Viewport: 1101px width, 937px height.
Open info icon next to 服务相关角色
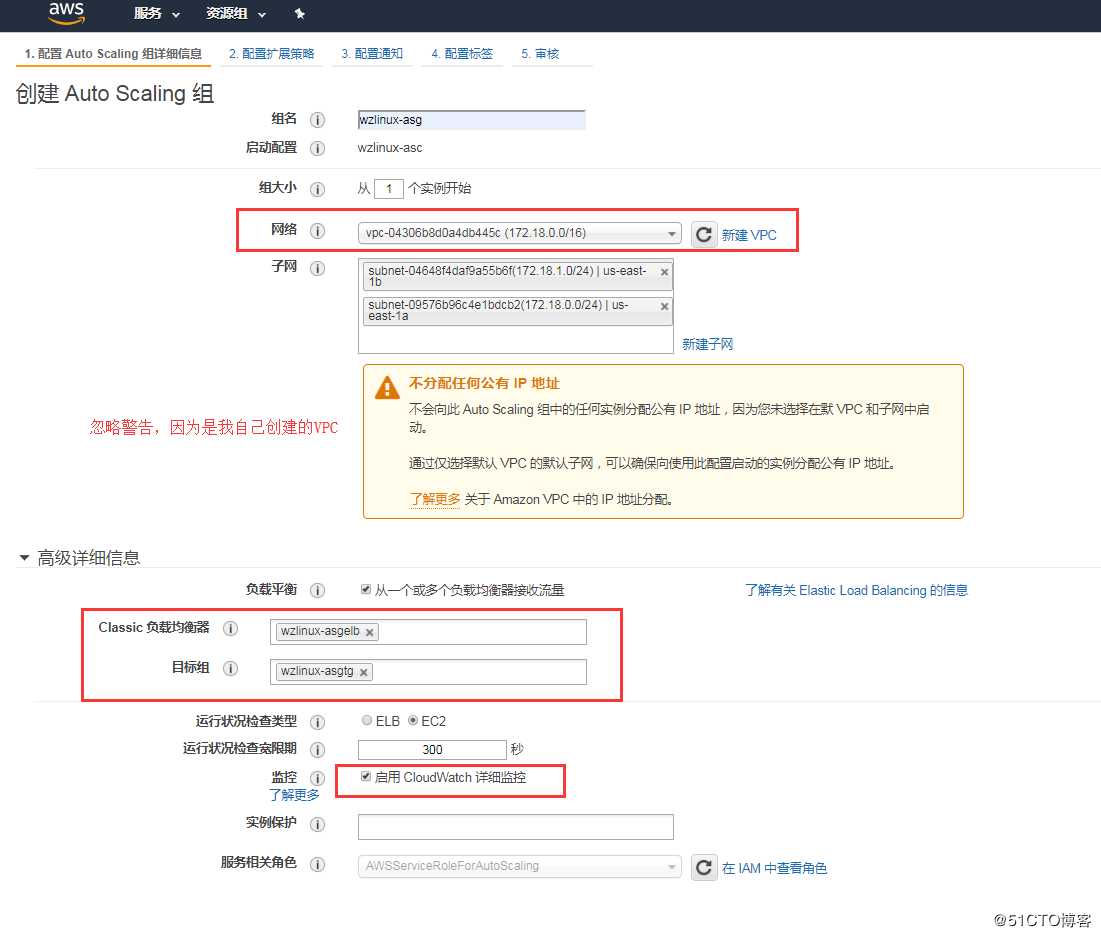317,864
